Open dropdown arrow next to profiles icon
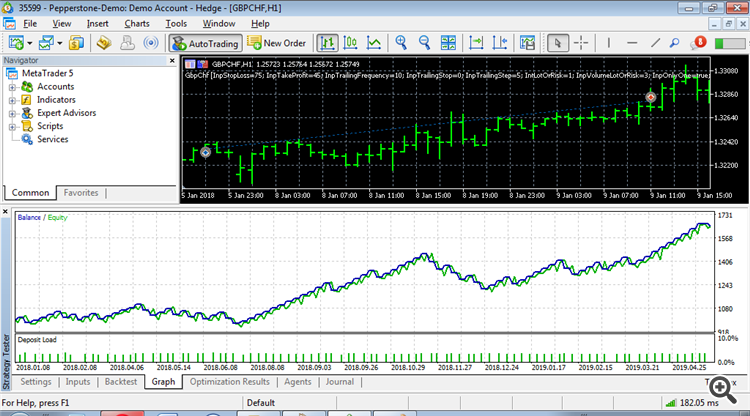The width and height of the screenshot is (750, 416). pos(60,43)
